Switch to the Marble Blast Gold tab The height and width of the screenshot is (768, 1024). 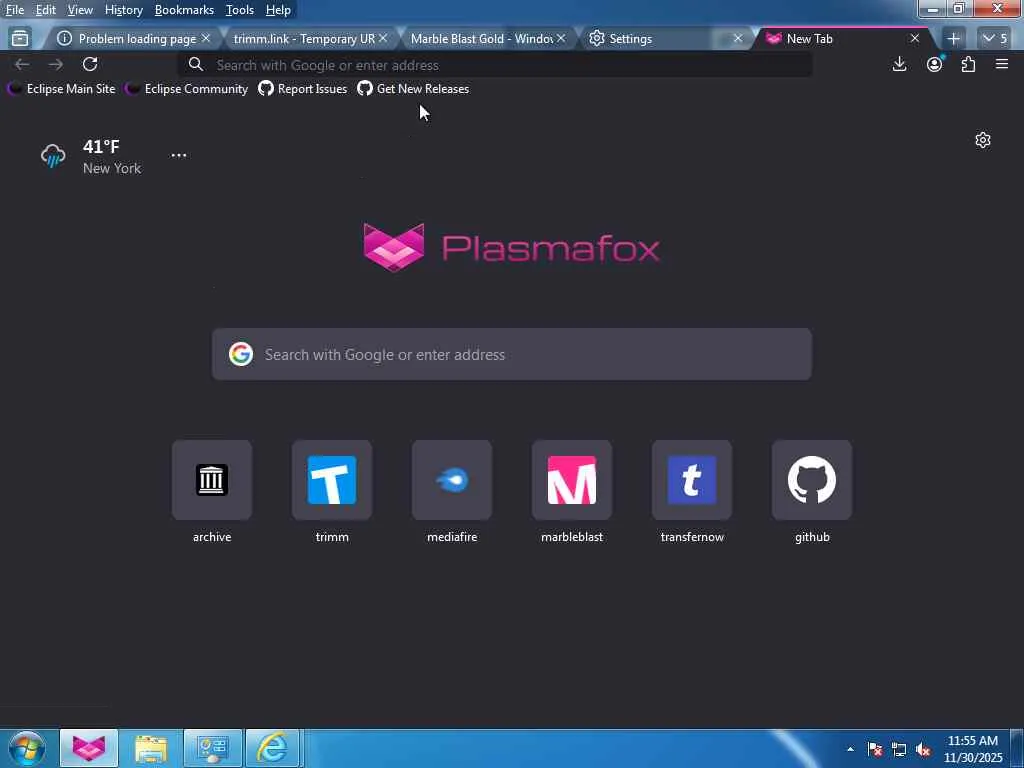(x=481, y=39)
